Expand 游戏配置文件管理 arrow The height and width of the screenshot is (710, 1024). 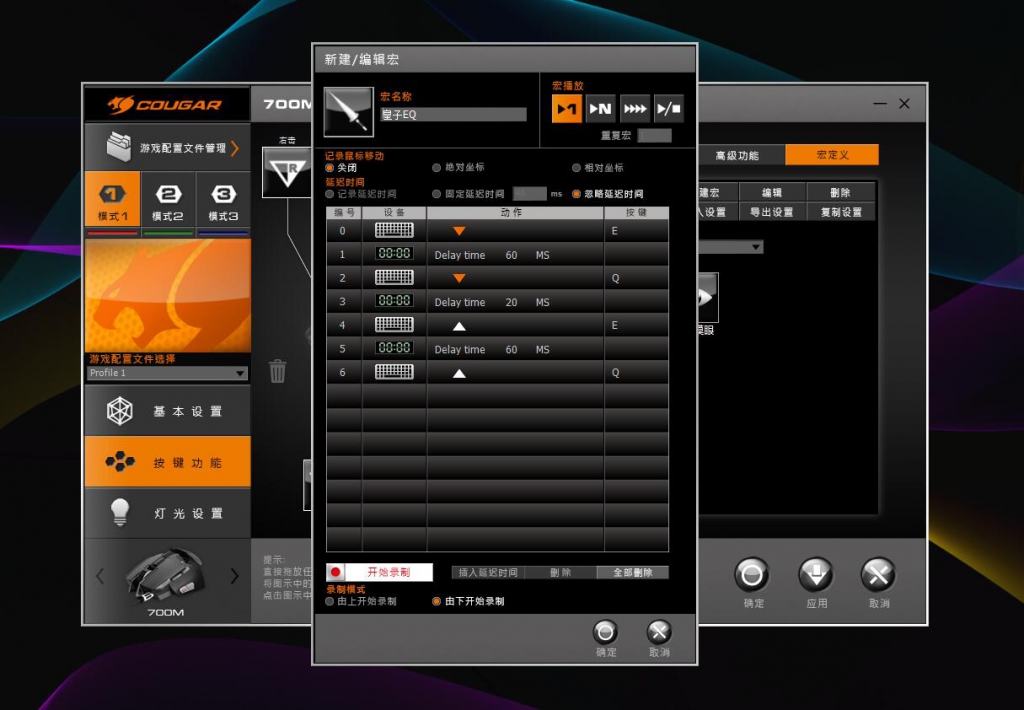coord(235,148)
